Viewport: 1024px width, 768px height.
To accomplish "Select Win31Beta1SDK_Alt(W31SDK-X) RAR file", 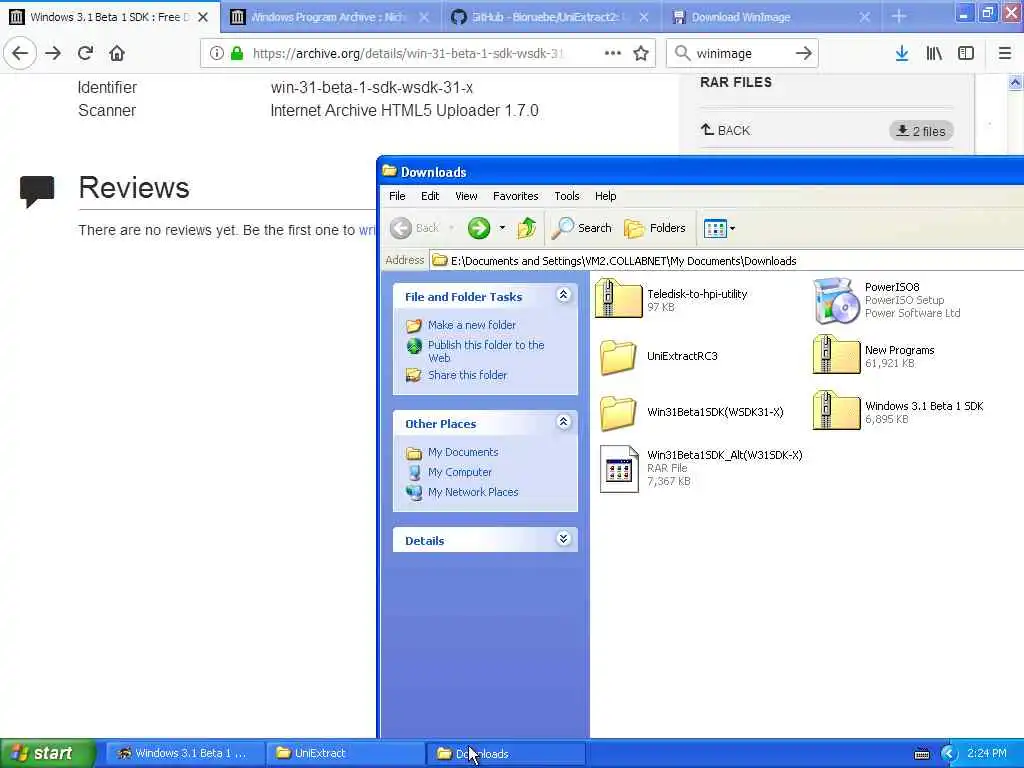I will point(701,468).
